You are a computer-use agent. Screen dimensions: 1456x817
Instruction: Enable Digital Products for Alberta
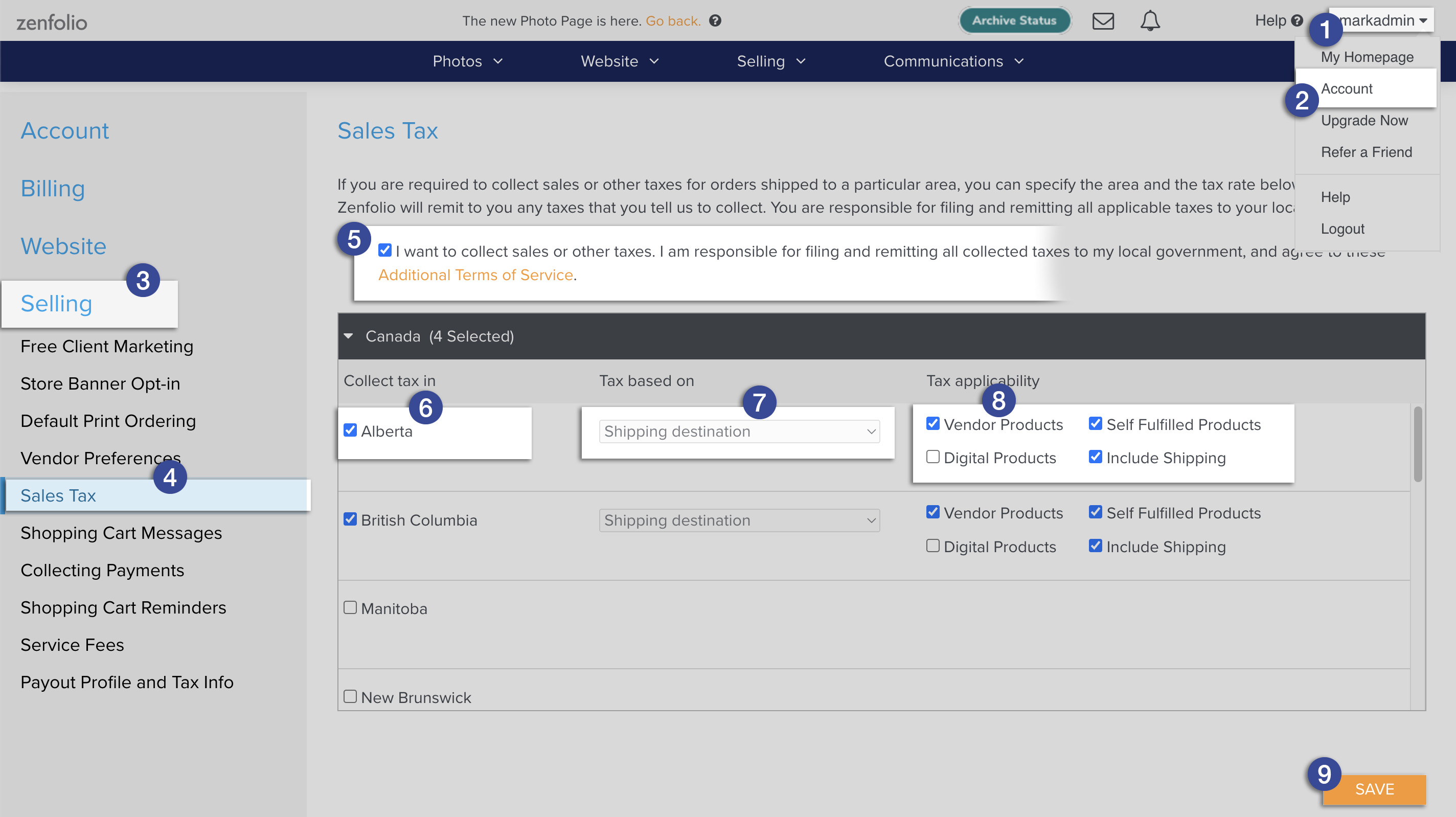pyautogui.click(x=933, y=457)
